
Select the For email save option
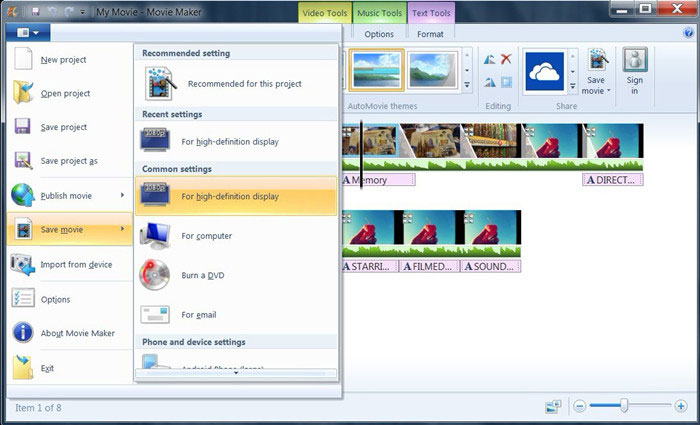pos(236,314)
